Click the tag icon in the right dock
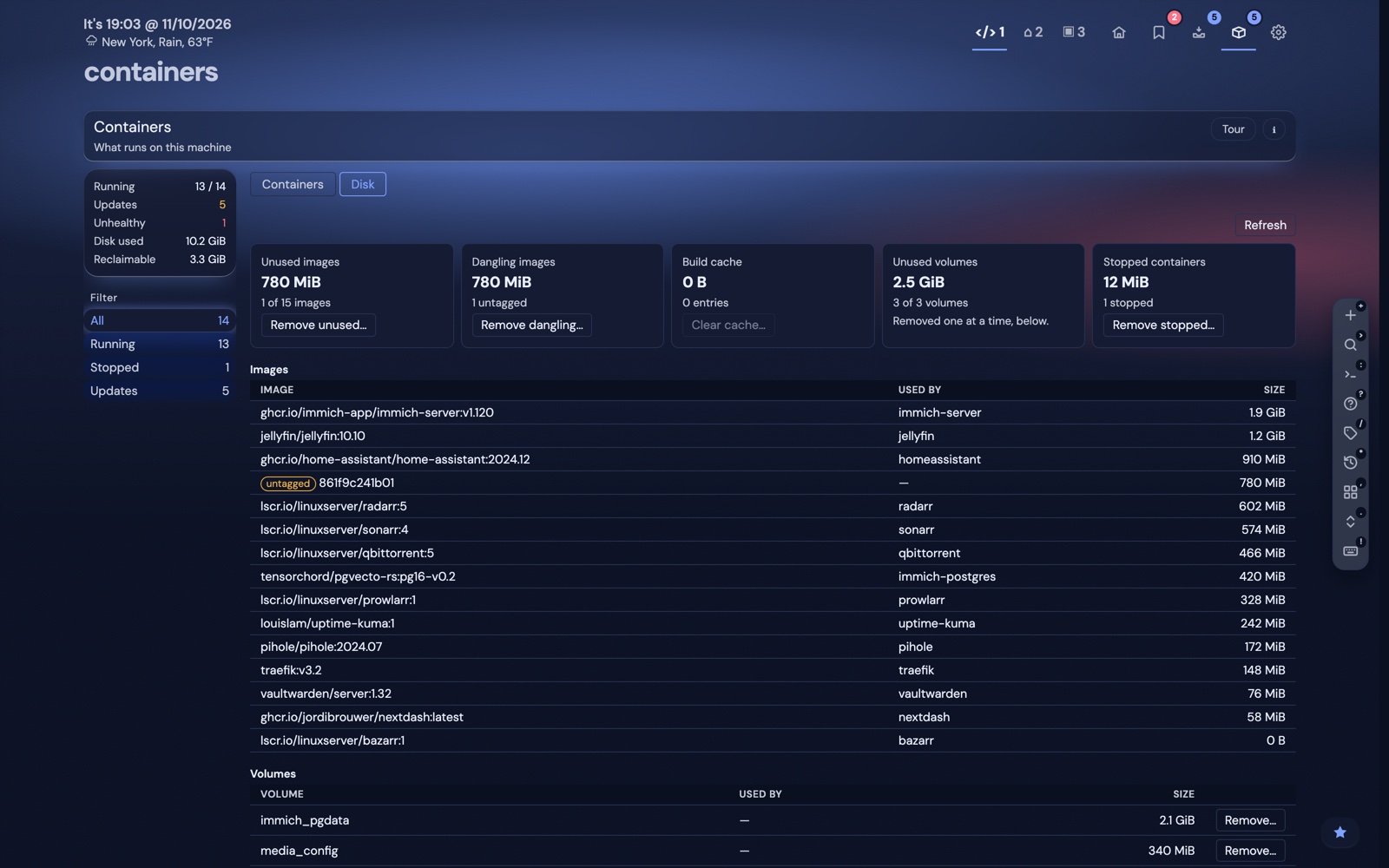This screenshot has height=868, width=1389. pos(1351,433)
